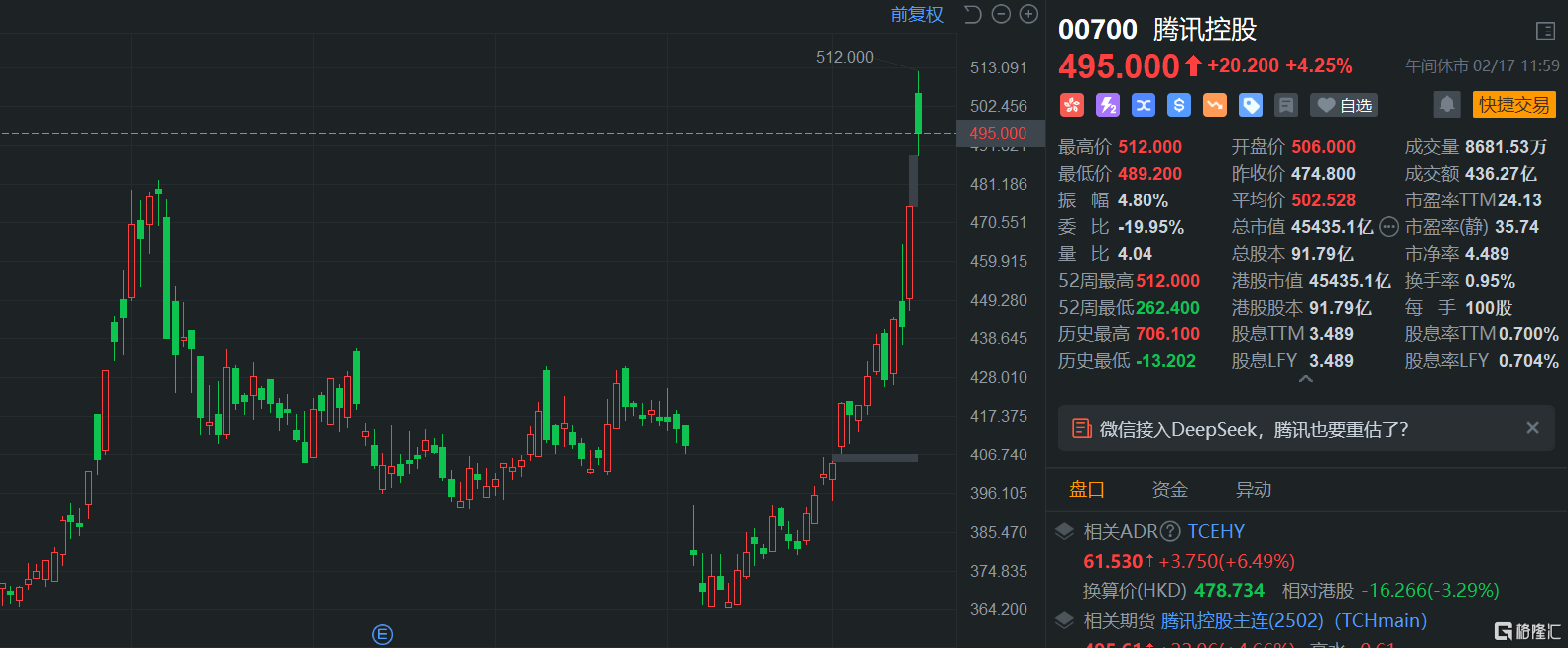Click the stock code 00700
This screenshot has width=1568, height=648.
[x=1097, y=30]
